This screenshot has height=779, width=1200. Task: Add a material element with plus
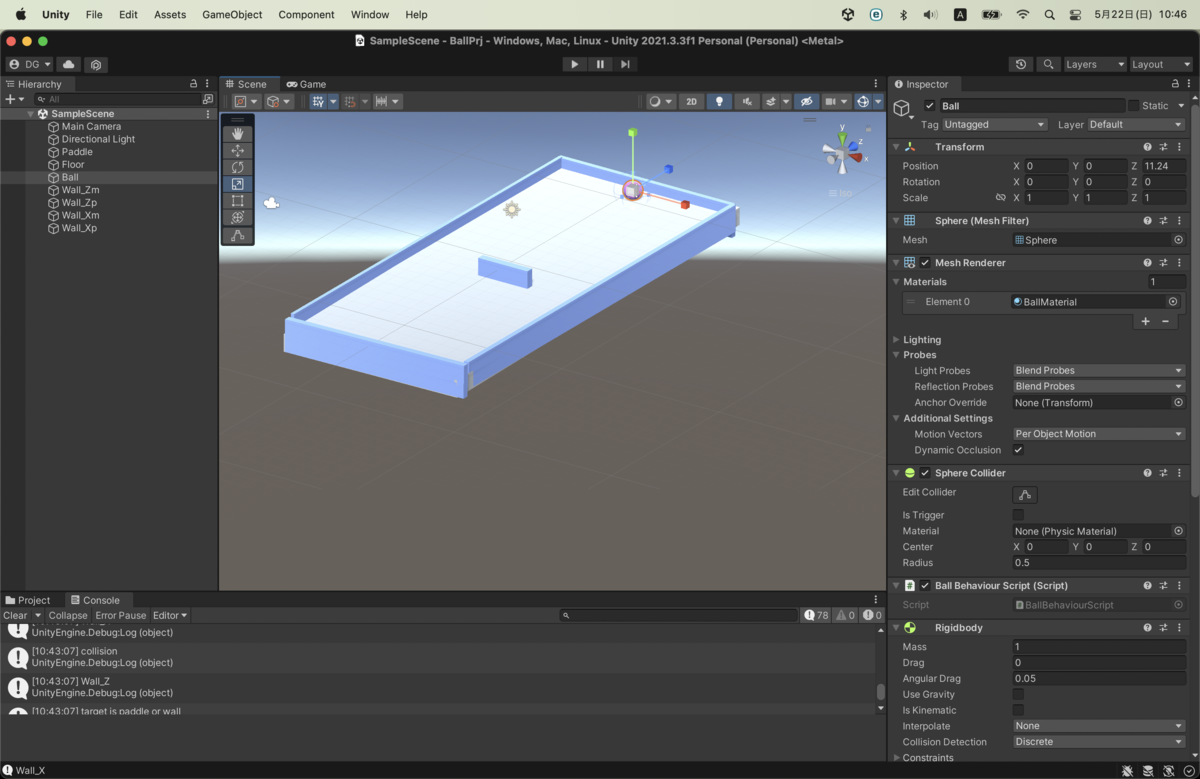tap(1145, 321)
